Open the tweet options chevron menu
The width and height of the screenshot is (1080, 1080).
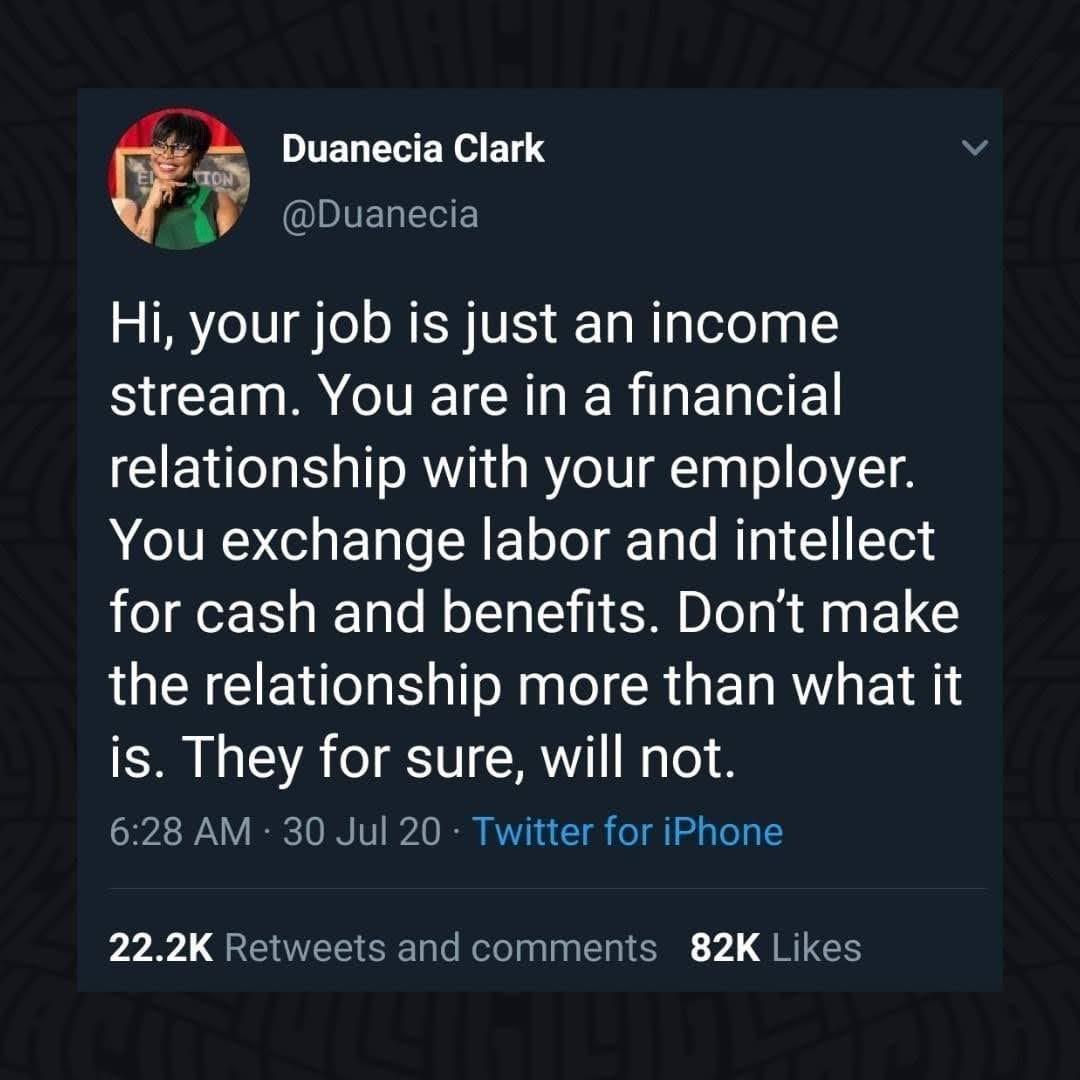coord(973,148)
